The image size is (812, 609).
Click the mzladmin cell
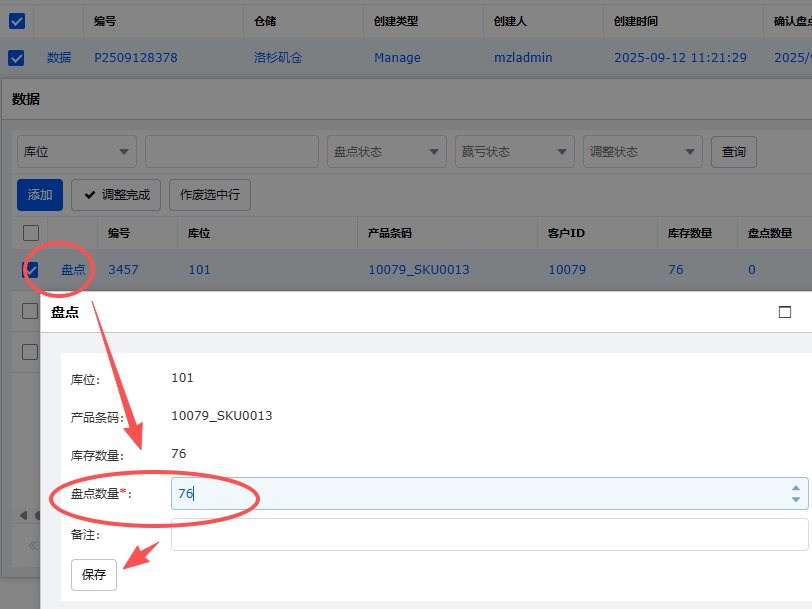(x=523, y=57)
